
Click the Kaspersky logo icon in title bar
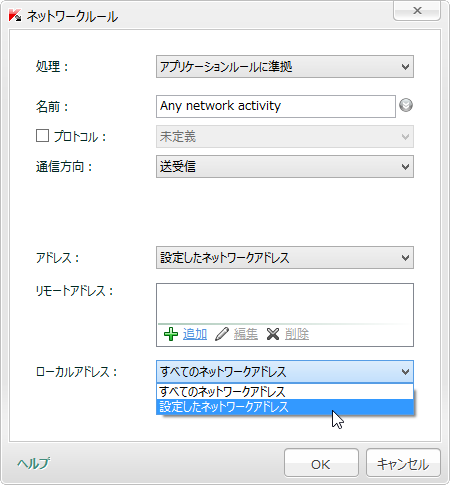(15, 16)
